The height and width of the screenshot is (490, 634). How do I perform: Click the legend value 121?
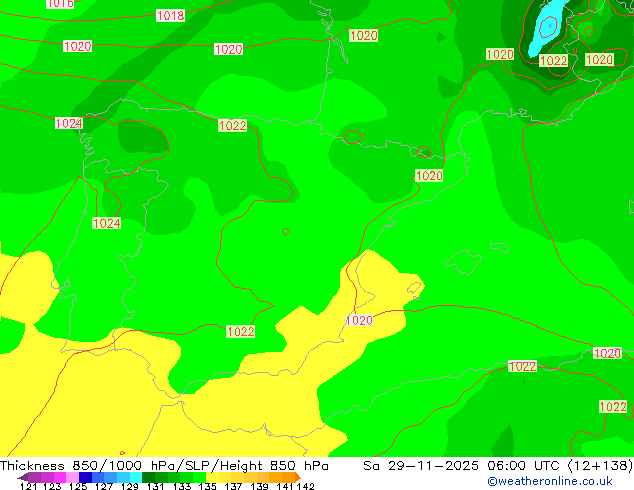28,486
